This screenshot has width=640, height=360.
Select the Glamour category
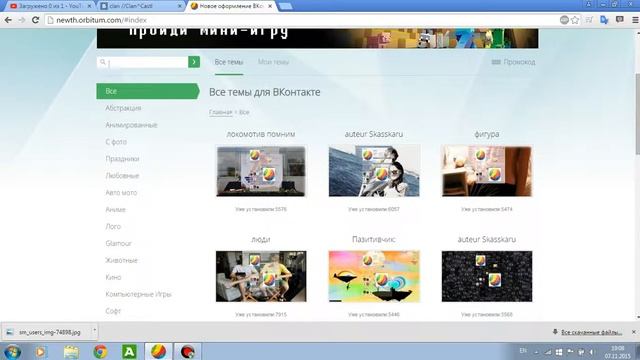(x=118, y=244)
